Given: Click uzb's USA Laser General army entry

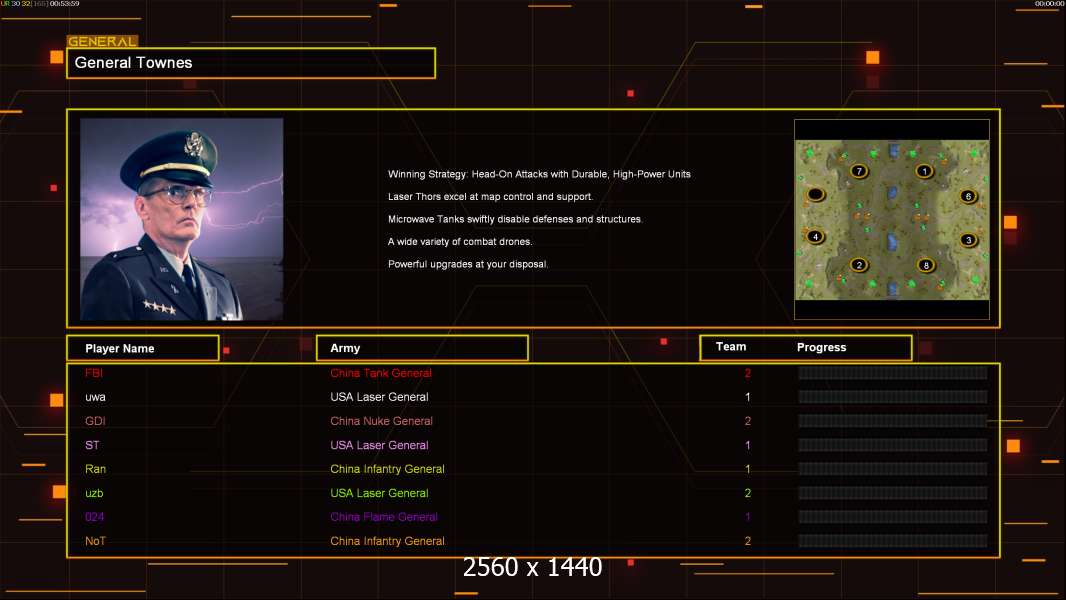Looking at the screenshot, I should coord(379,493).
